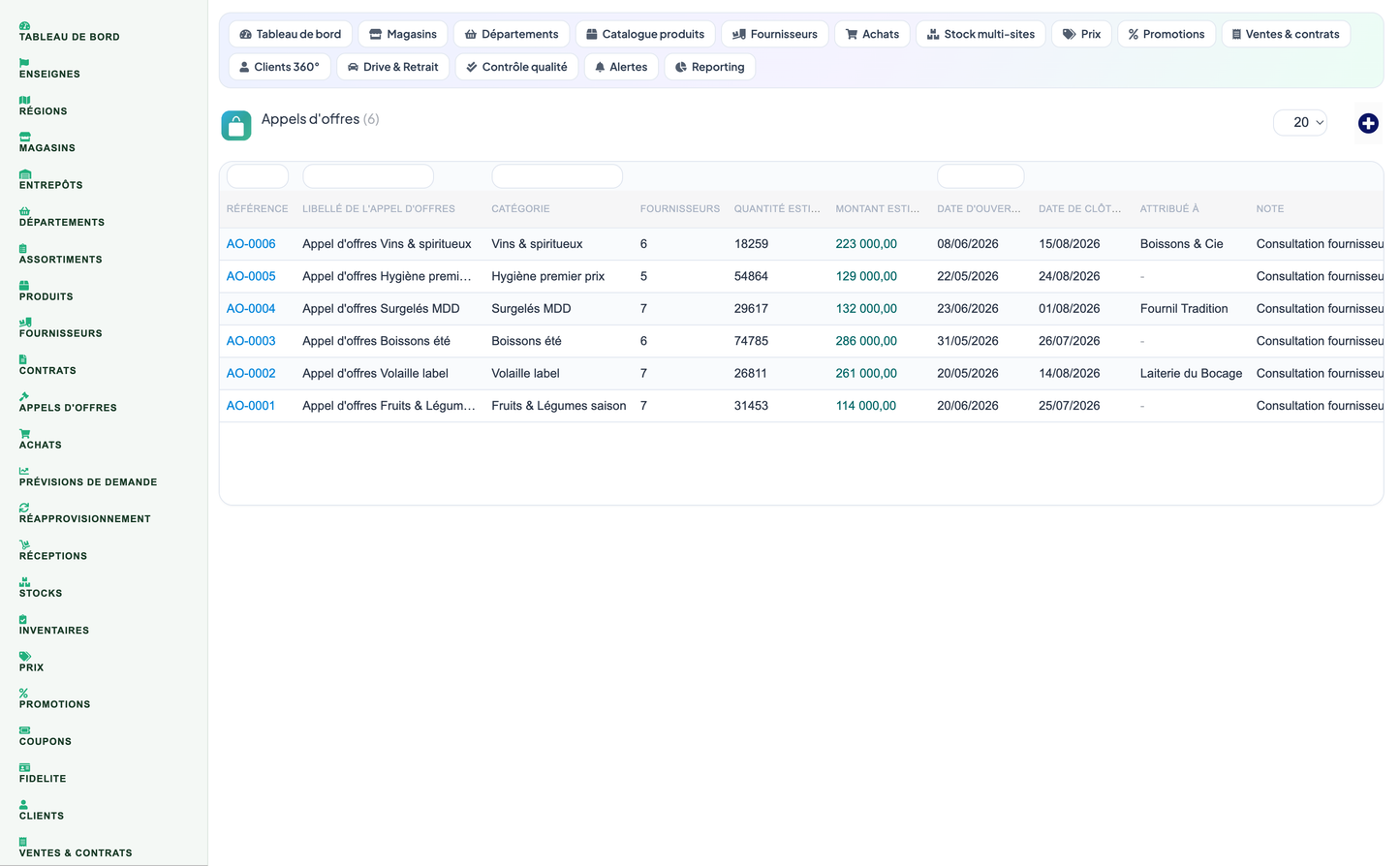Click the Tableau de bord sidebar icon
The height and width of the screenshot is (866, 1400).
coord(24,26)
